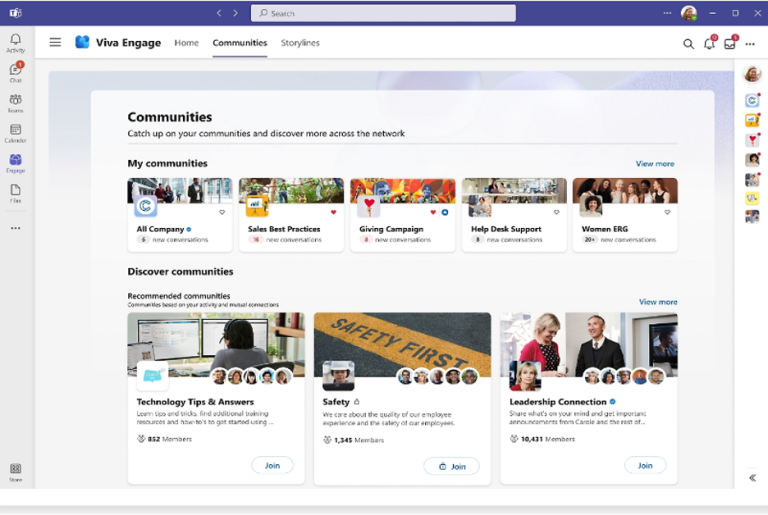Open the Help Desk Support community

coord(506,229)
